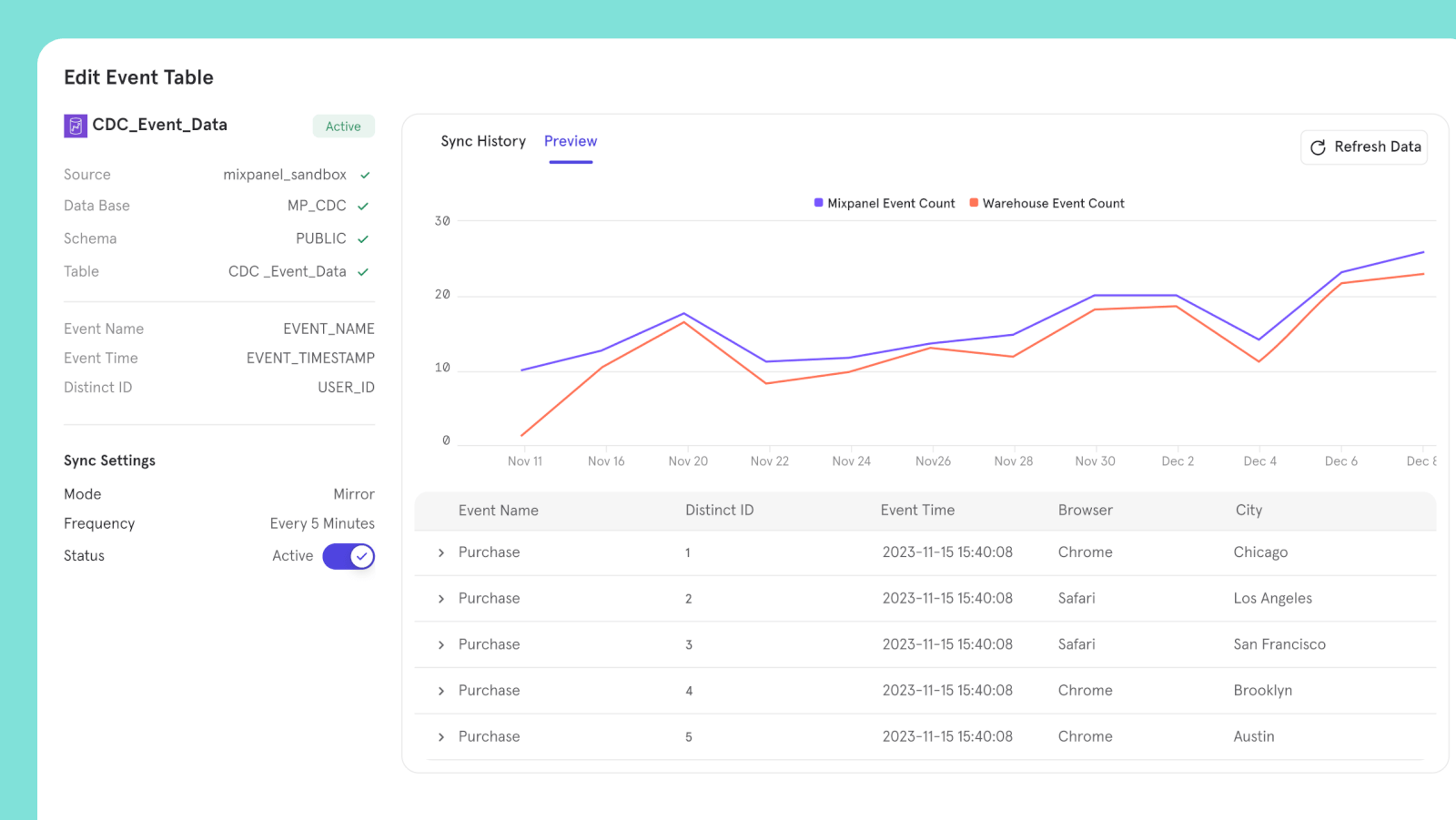Click the Los Angeles city cell

(1273, 599)
